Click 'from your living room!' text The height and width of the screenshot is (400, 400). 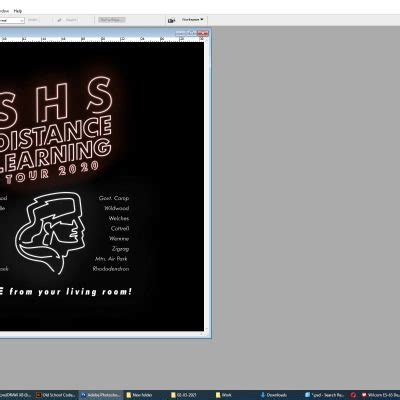[71, 292]
